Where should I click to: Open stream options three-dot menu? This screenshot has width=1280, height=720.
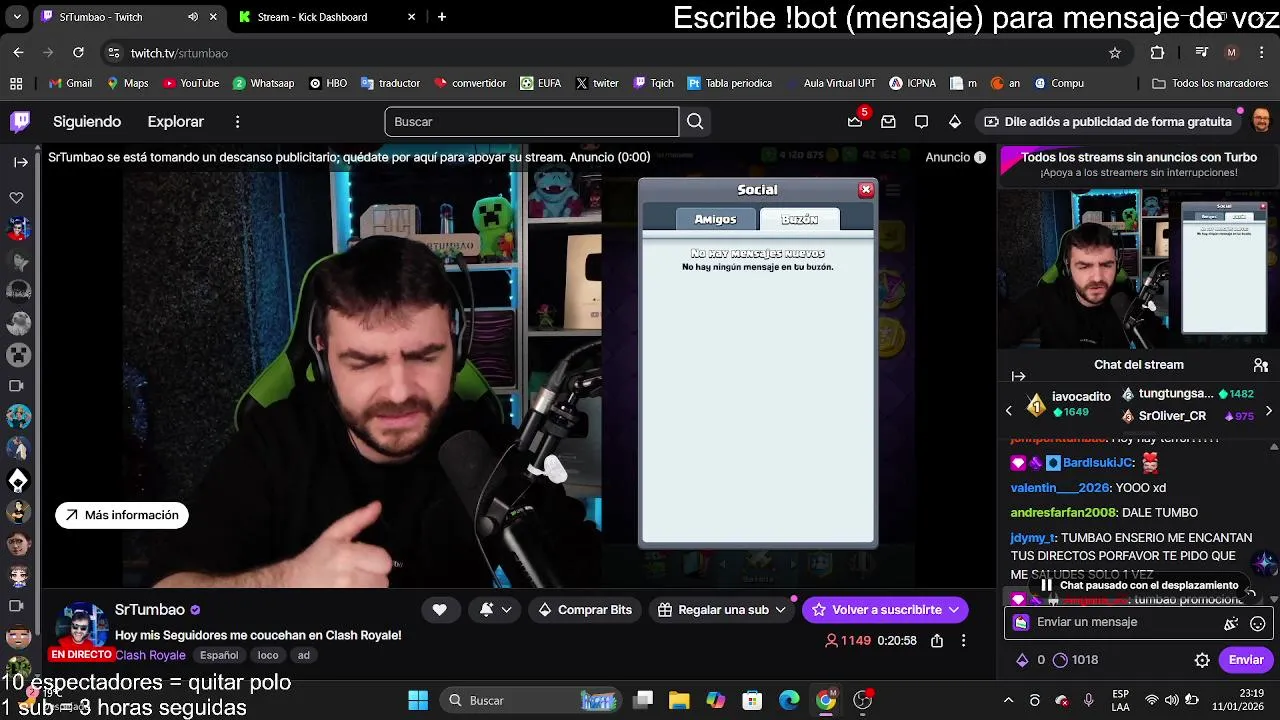pyautogui.click(x=963, y=641)
